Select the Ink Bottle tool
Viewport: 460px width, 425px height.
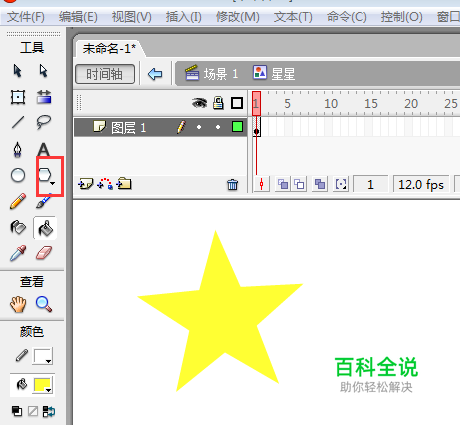(18, 228)
